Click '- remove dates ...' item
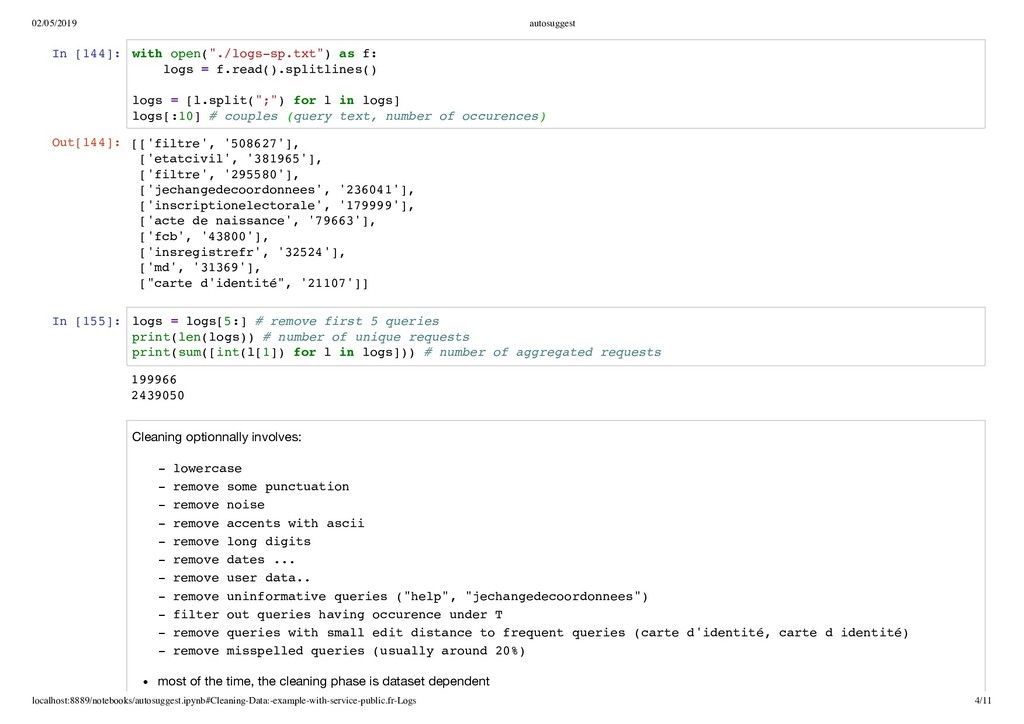 coord(227,560)
